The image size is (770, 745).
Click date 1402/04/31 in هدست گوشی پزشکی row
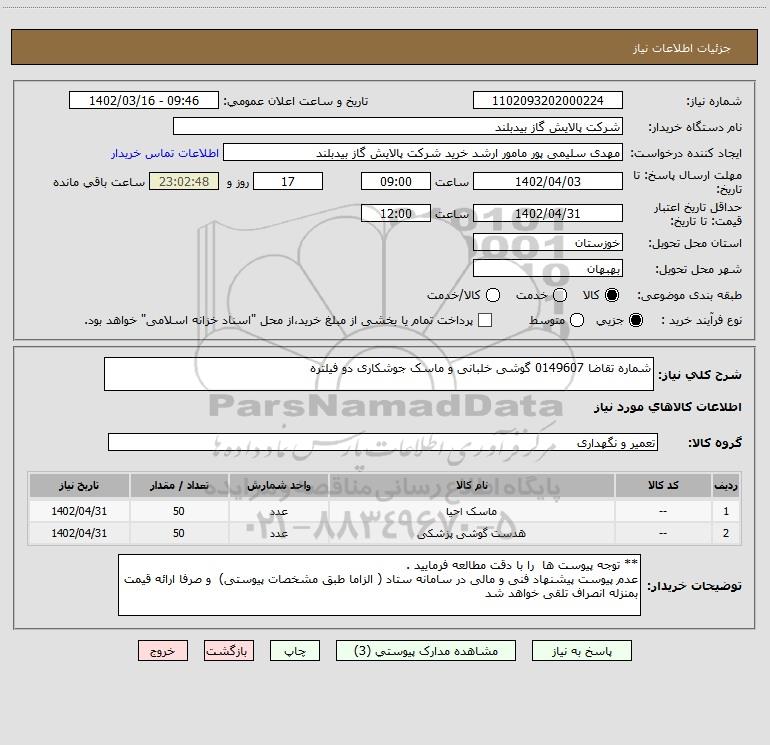79,533
